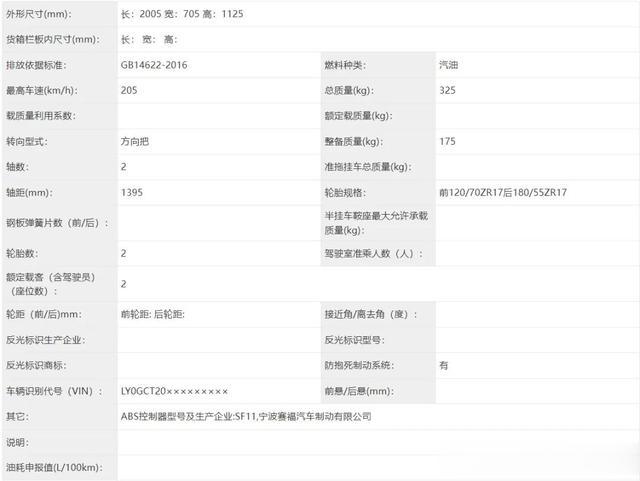Select the fuel type value '汽油'
Viewport: 640px width, 481px height.
tap(449, 65)
